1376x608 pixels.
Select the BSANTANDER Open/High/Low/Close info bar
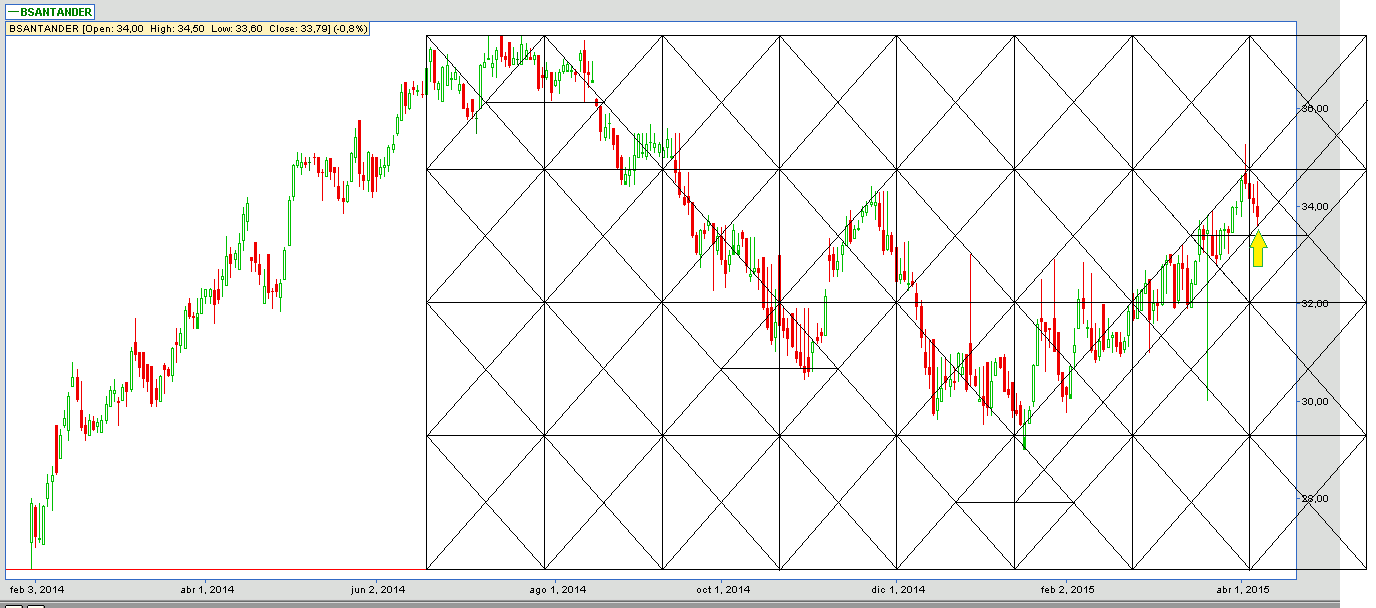tap(188, 29)
